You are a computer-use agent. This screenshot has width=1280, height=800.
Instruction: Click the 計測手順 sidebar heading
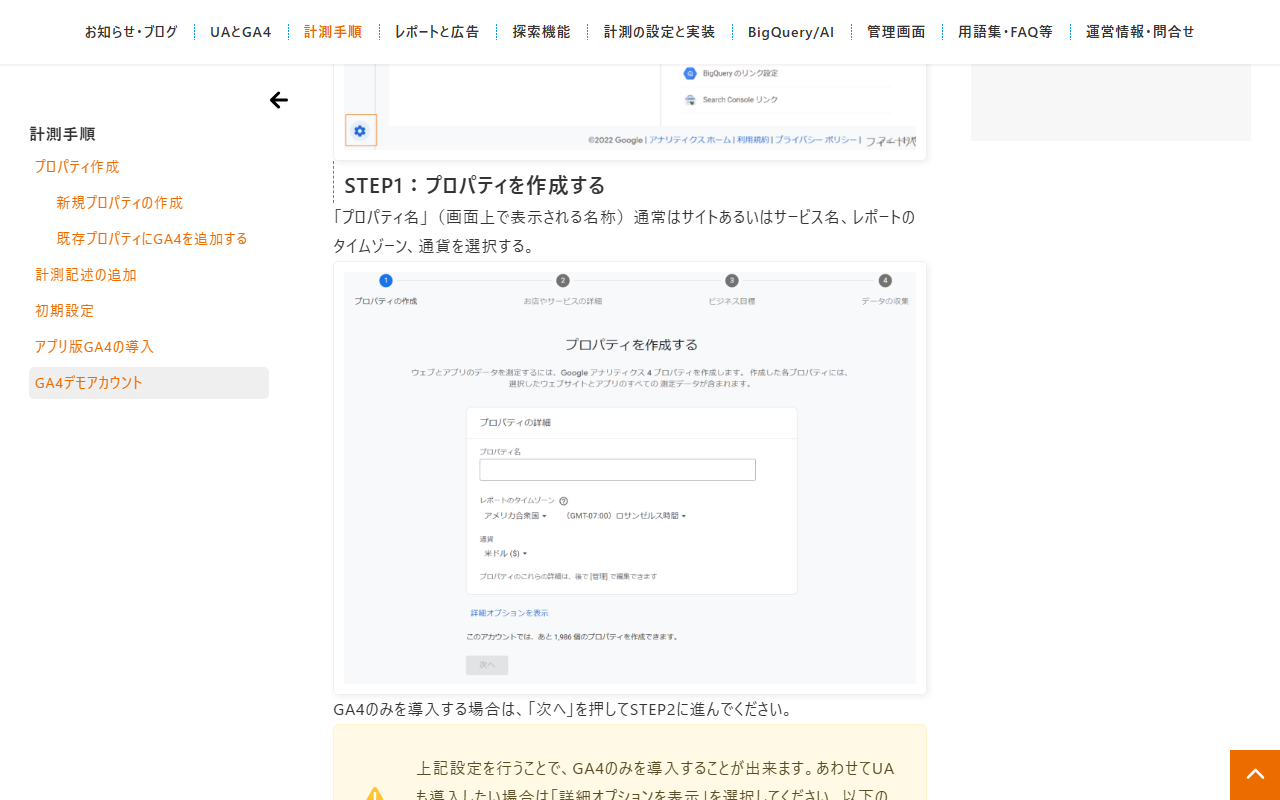[62, 134]
